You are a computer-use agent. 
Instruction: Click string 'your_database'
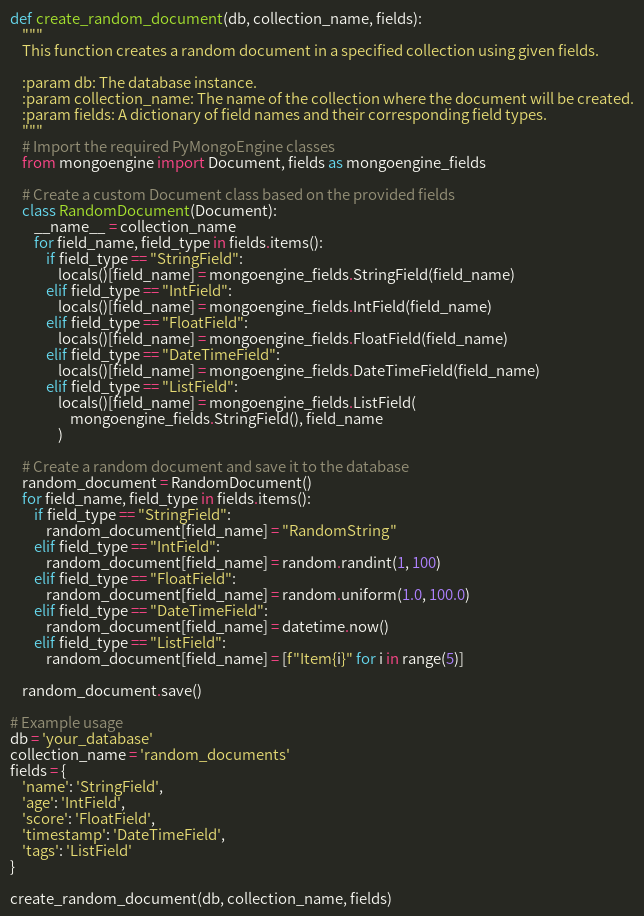click(98, 738)
